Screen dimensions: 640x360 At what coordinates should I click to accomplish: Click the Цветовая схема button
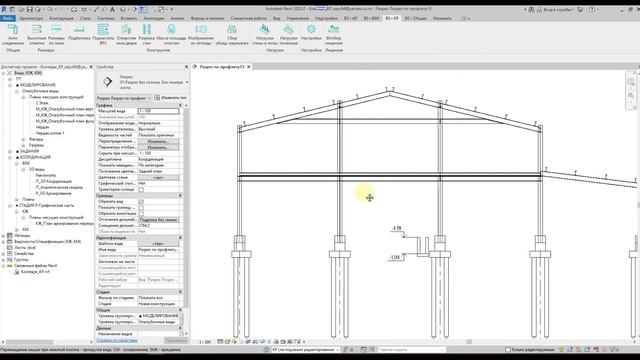coord(158,178)
